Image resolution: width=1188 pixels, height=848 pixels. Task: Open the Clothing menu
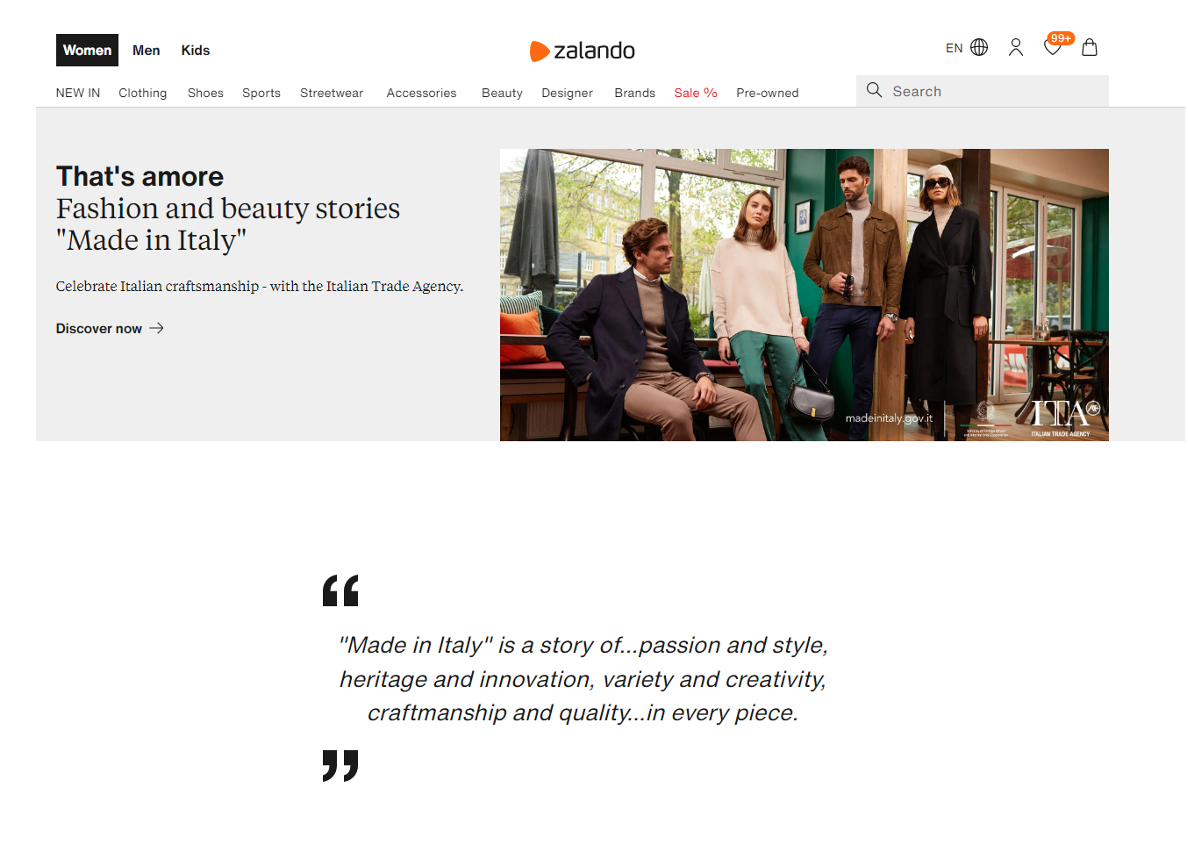click(x=143, y=93)
